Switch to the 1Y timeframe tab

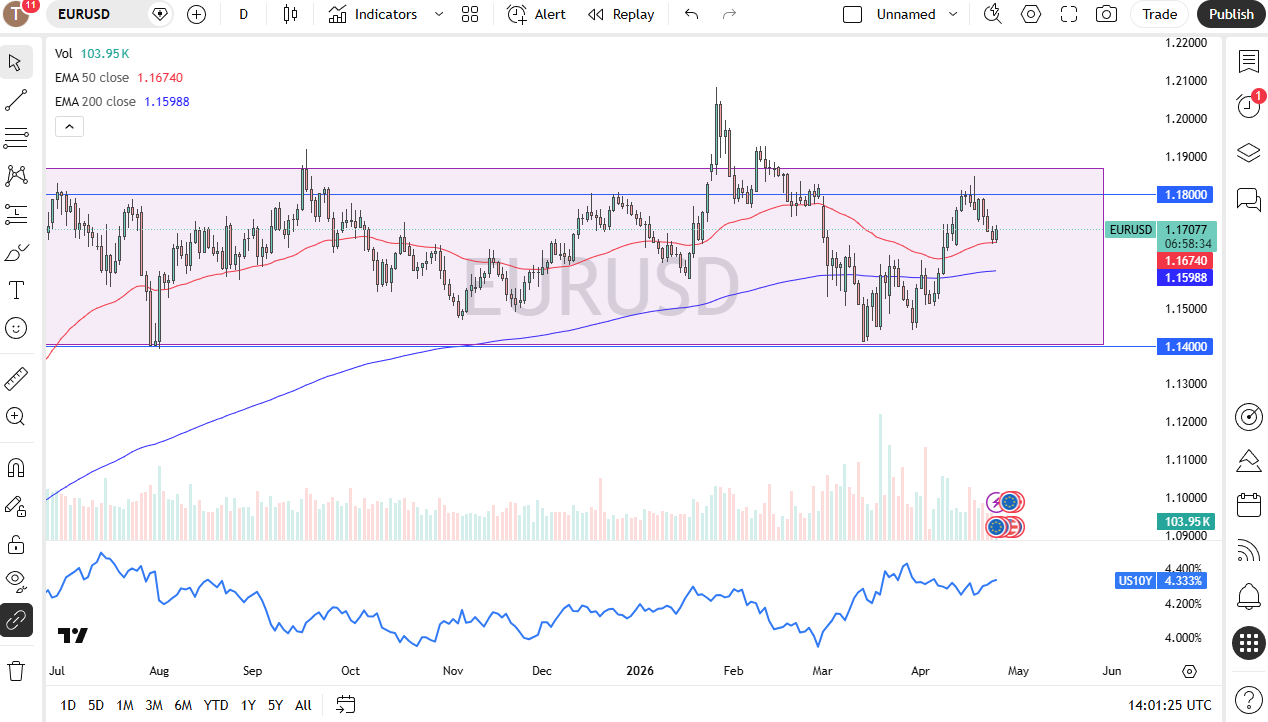(248, 705)
